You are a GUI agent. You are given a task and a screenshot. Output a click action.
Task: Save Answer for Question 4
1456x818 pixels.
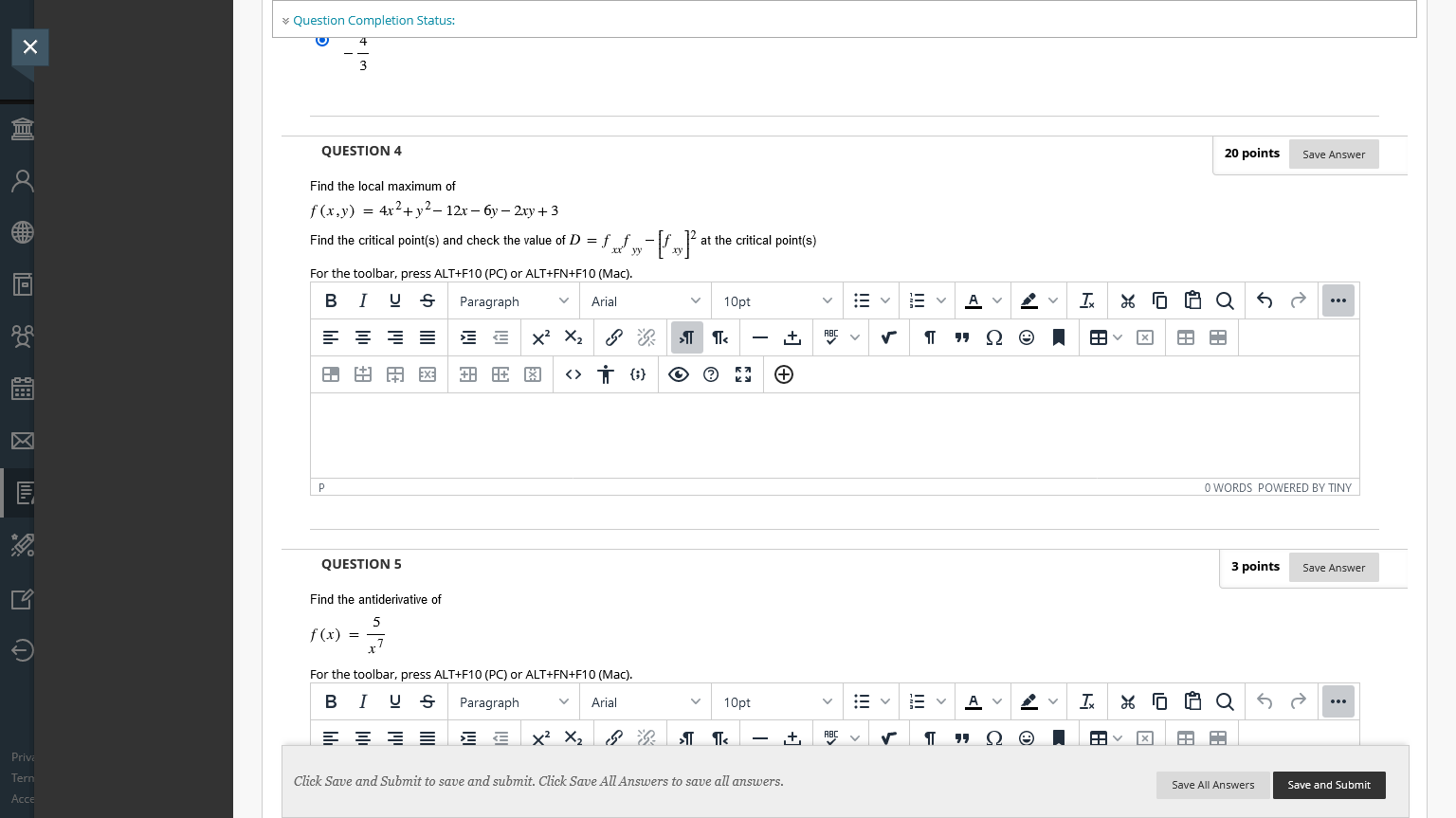(x=1334, y=155)
